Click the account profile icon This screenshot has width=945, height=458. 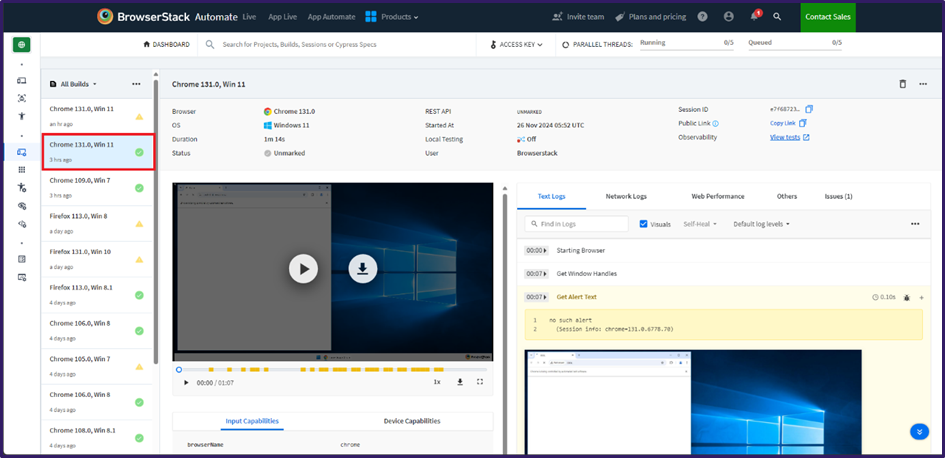coord(728,17)
